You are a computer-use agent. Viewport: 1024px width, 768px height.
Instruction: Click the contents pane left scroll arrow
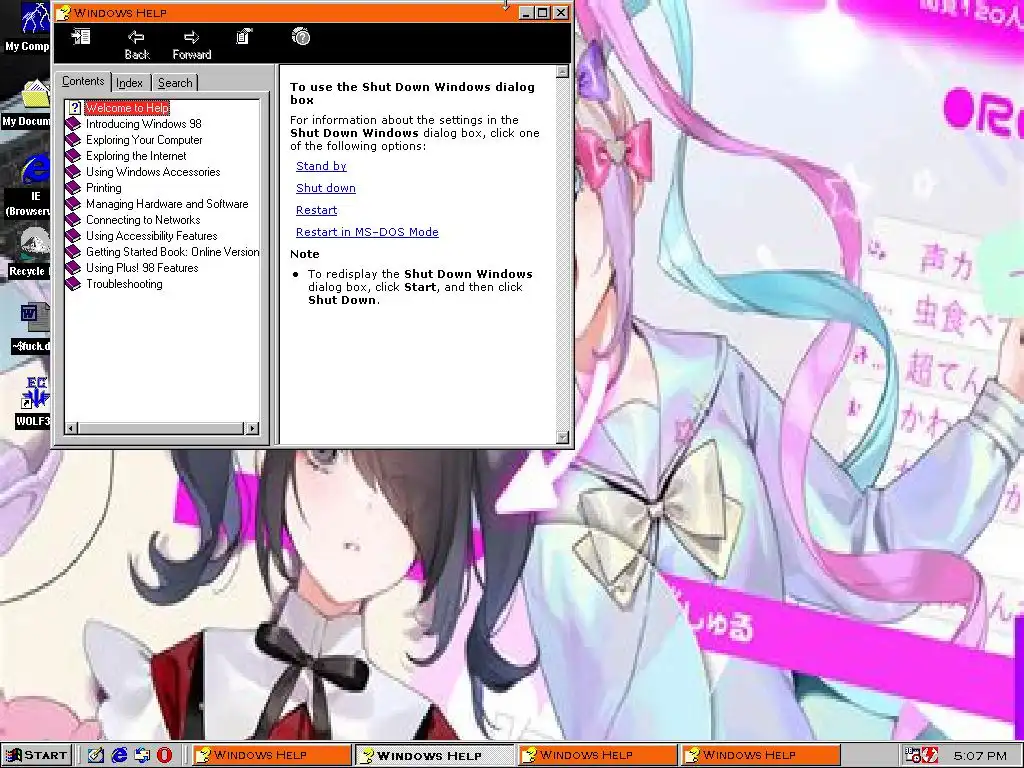pyautogui.click(x=71, y=428)
